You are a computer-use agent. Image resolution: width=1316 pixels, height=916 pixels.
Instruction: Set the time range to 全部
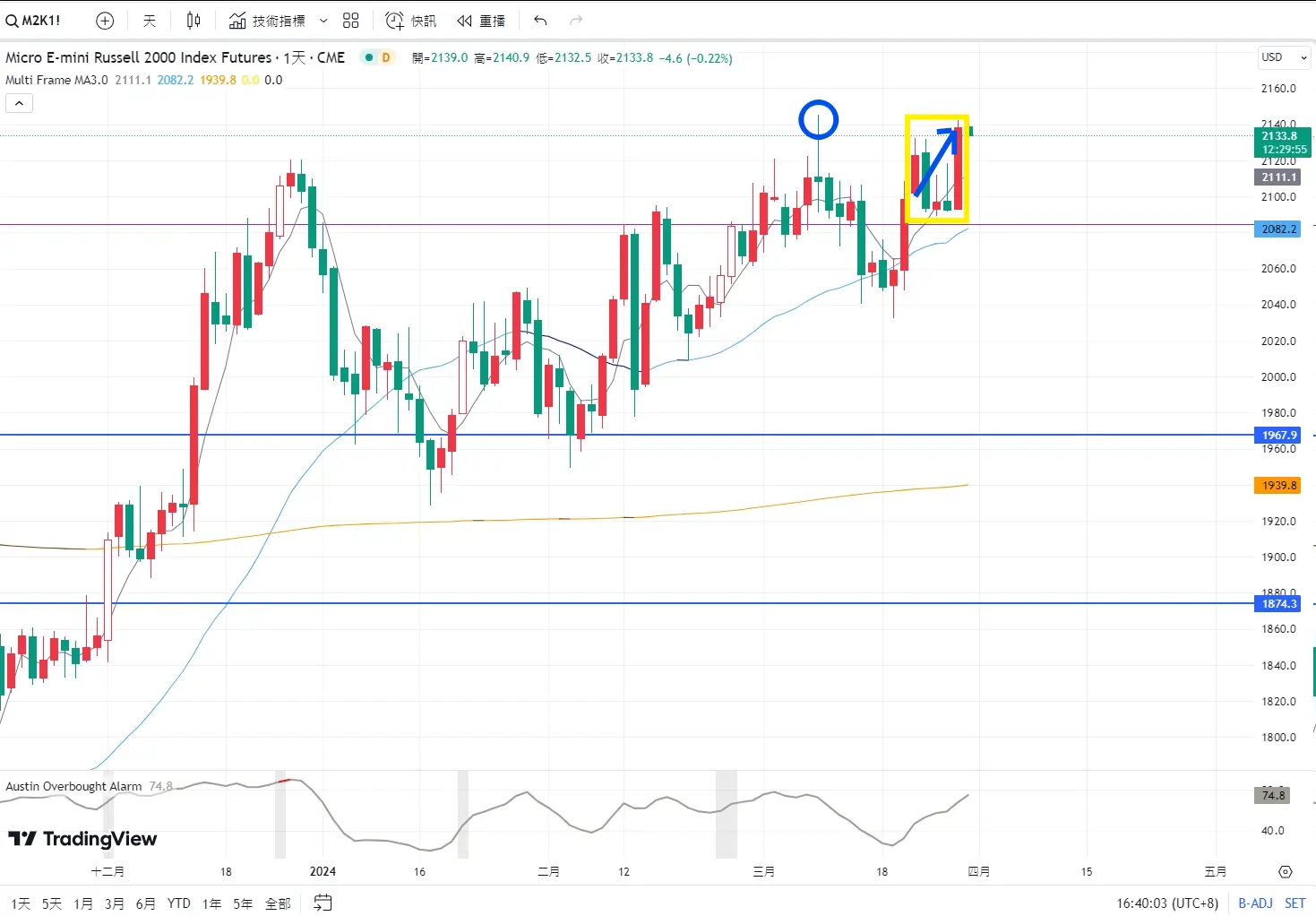278,903
